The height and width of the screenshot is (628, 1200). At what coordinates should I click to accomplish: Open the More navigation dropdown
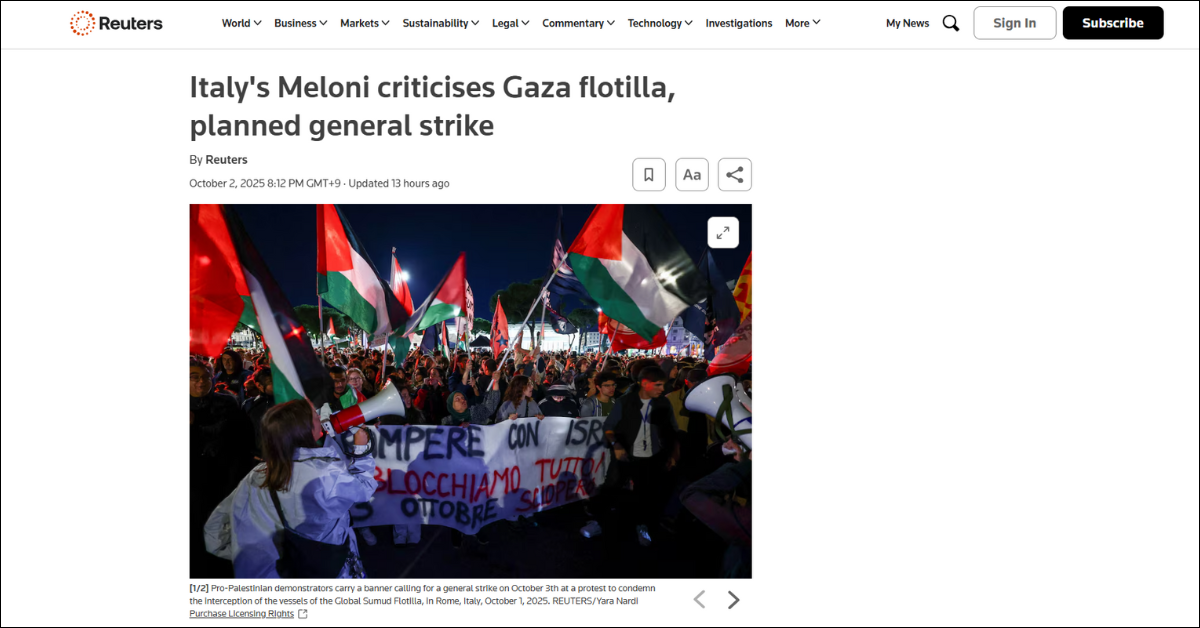tap(803, 23)
